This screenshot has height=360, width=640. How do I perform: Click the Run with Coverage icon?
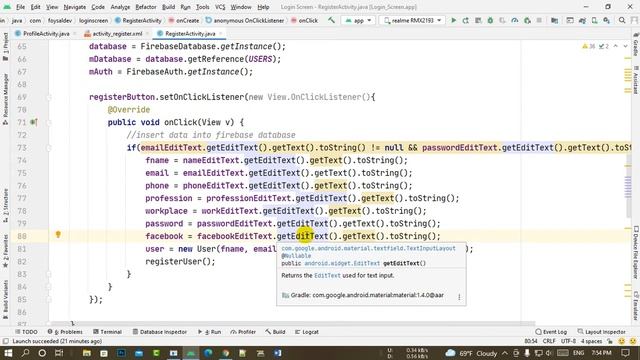[x=502, y=20]
